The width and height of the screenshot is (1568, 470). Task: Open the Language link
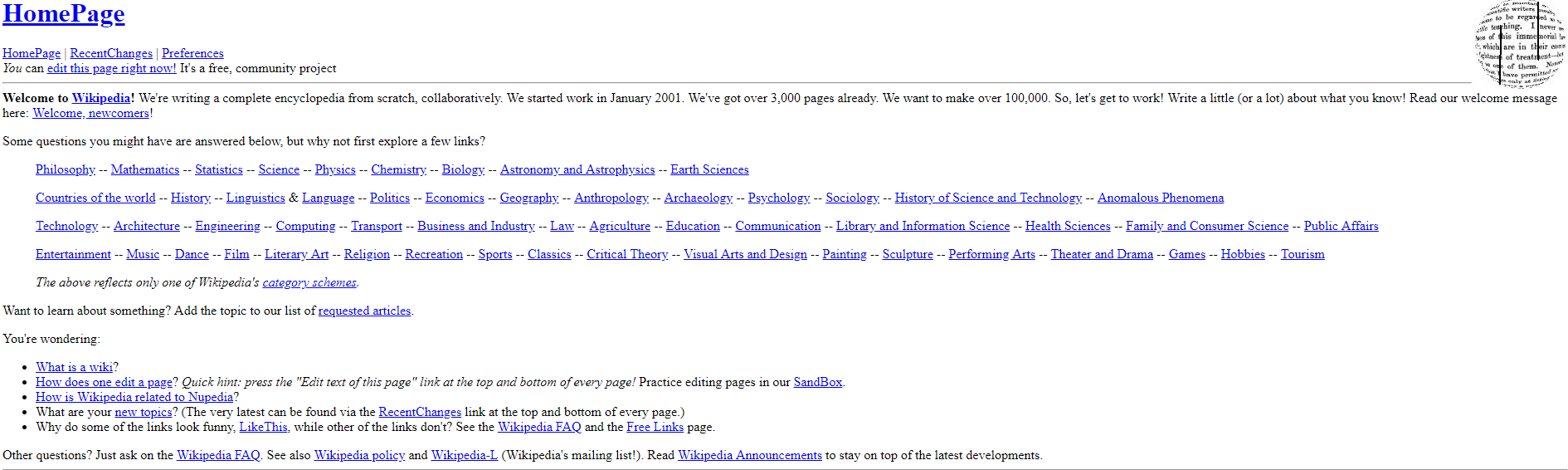click(328, 198)
